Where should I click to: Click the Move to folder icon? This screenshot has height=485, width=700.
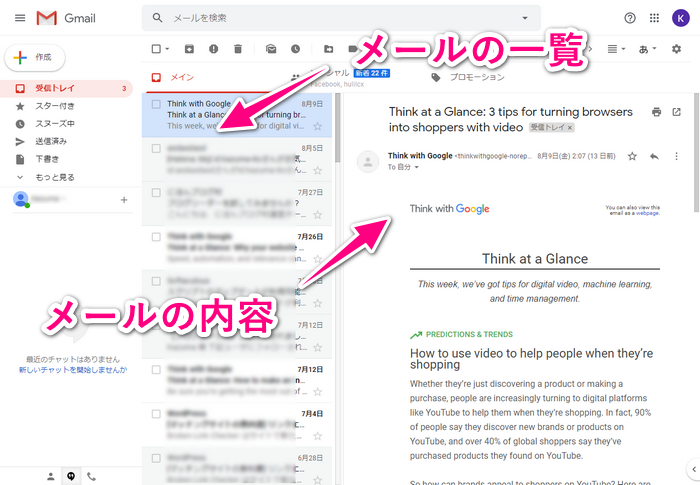[329, 49]
